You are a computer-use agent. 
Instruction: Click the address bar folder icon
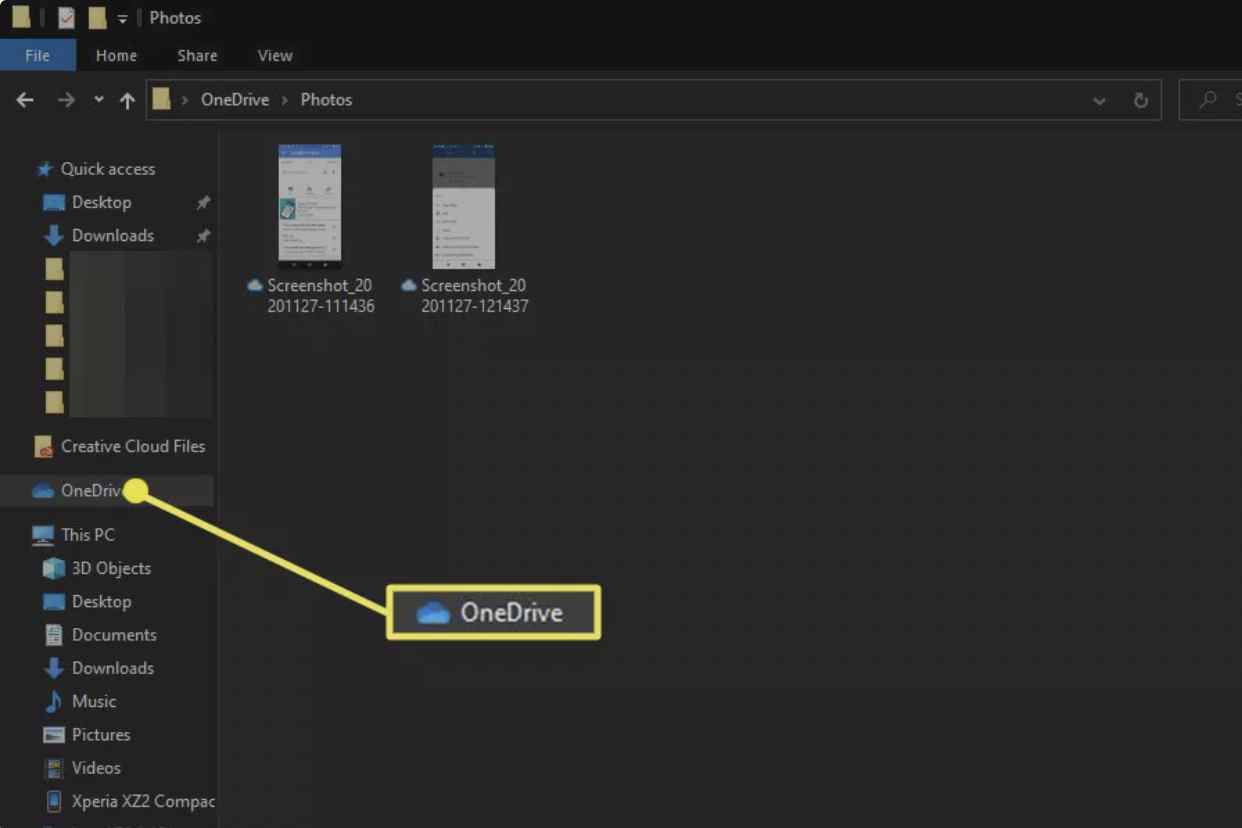(161, 99)
